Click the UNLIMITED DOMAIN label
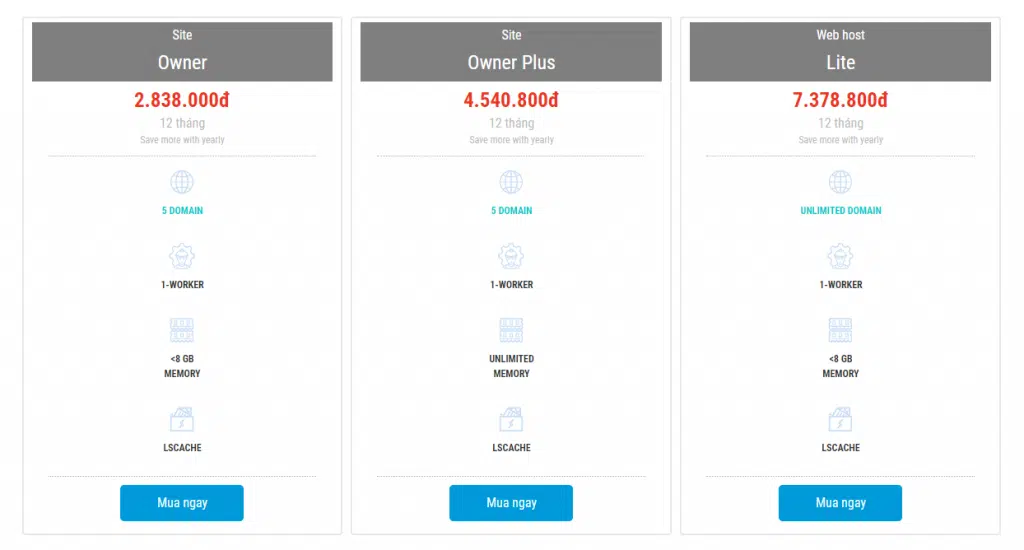The height and width of the screenshot is (550, 1024). 840,210
